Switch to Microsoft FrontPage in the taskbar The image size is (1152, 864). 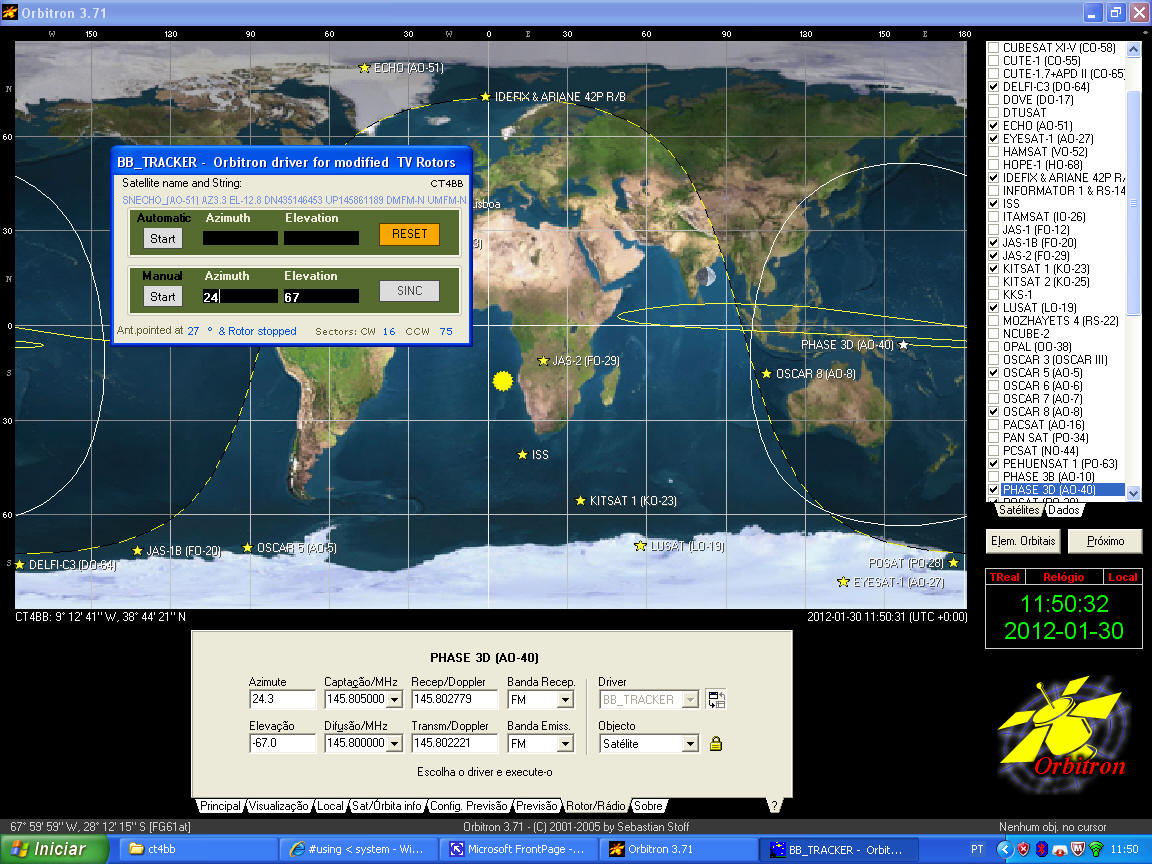pyautogui.click(x=517, y=849)
